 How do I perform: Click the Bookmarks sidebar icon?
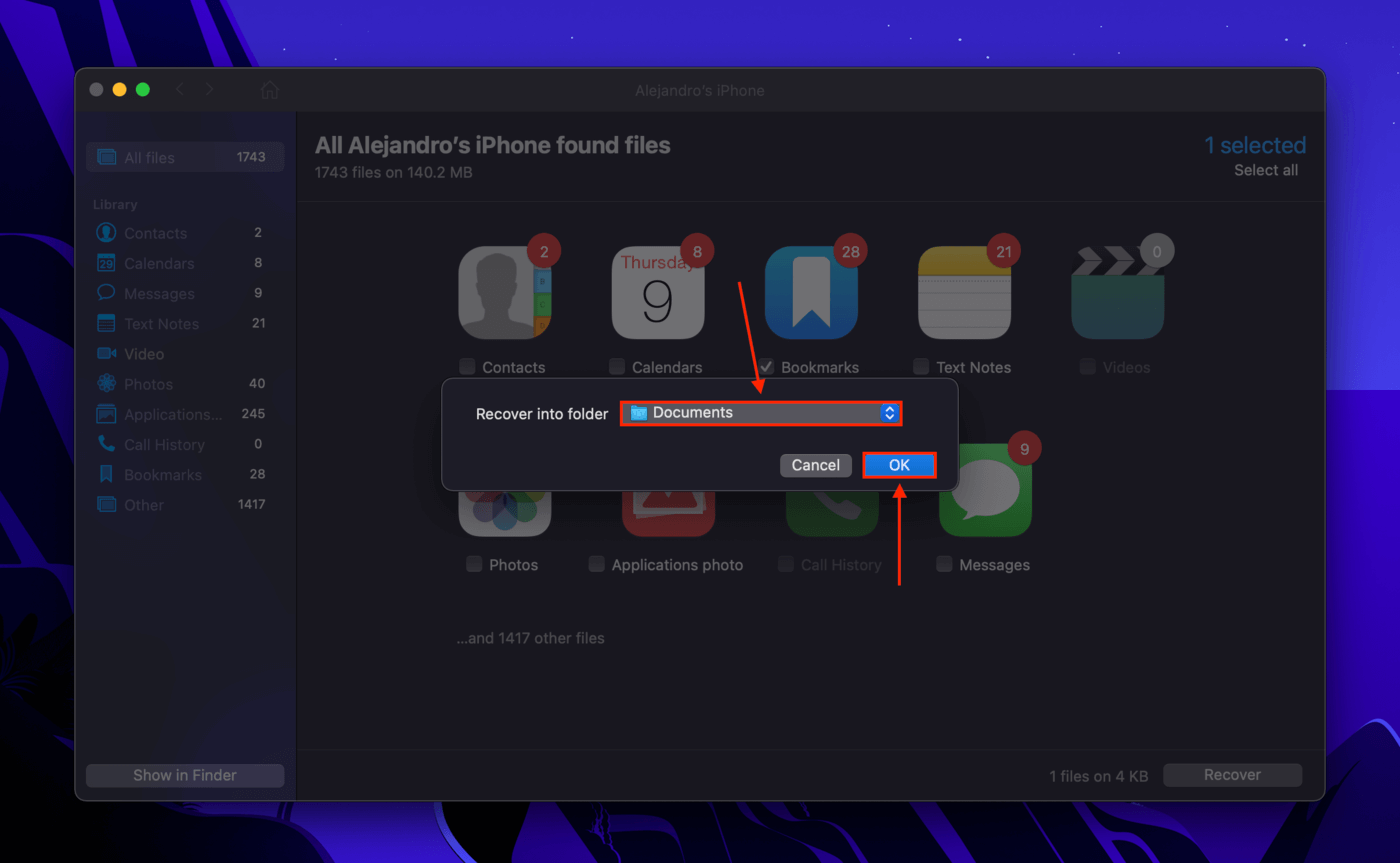coord(106,474)
